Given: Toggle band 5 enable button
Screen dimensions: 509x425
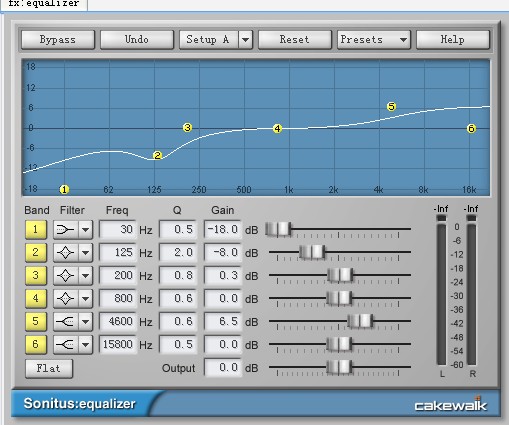Looking at the screenshot, I should tap(36, 321).
